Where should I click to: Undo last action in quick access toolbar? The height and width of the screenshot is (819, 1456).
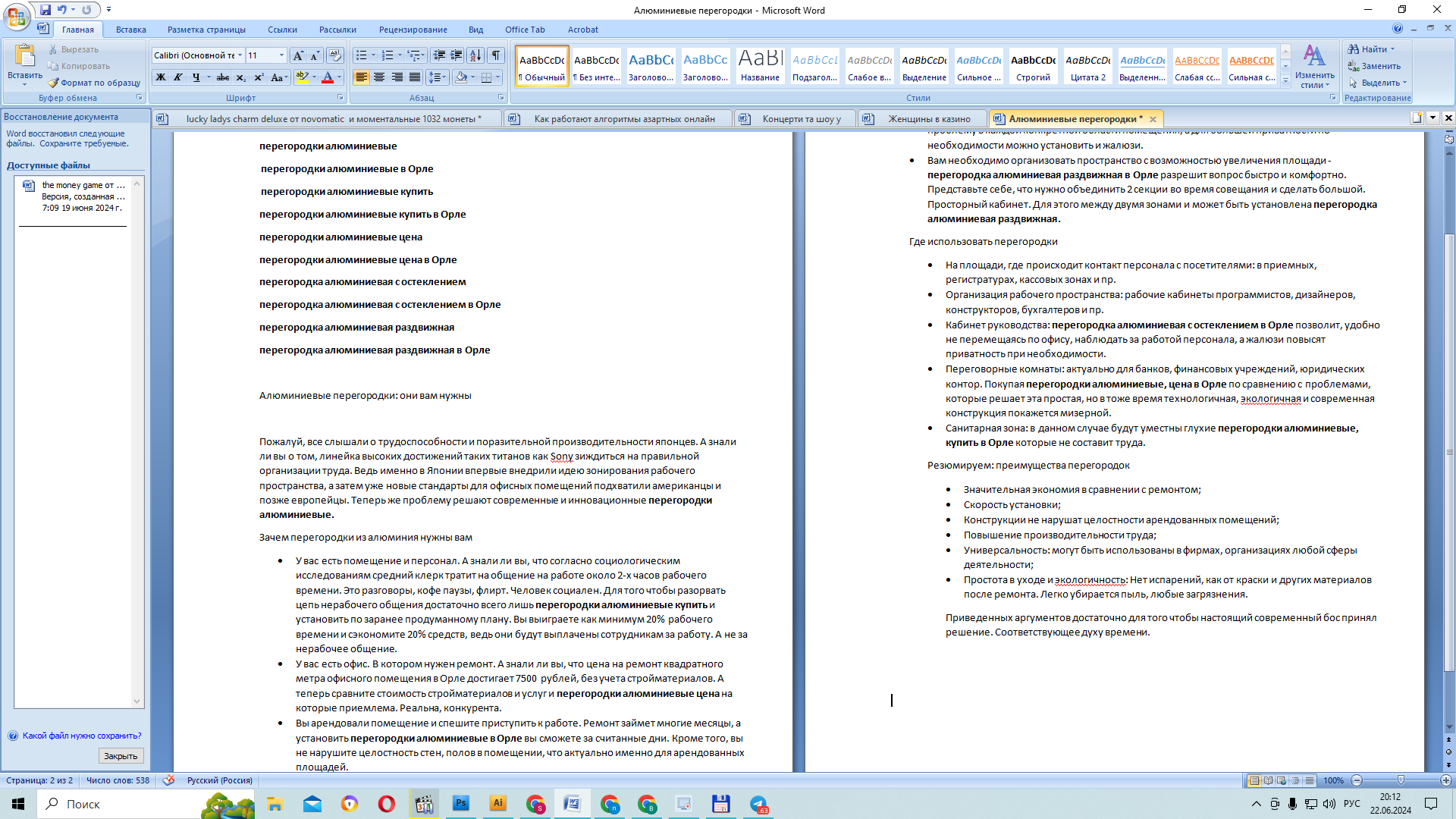pyautogui.click(x=62, y=10)
